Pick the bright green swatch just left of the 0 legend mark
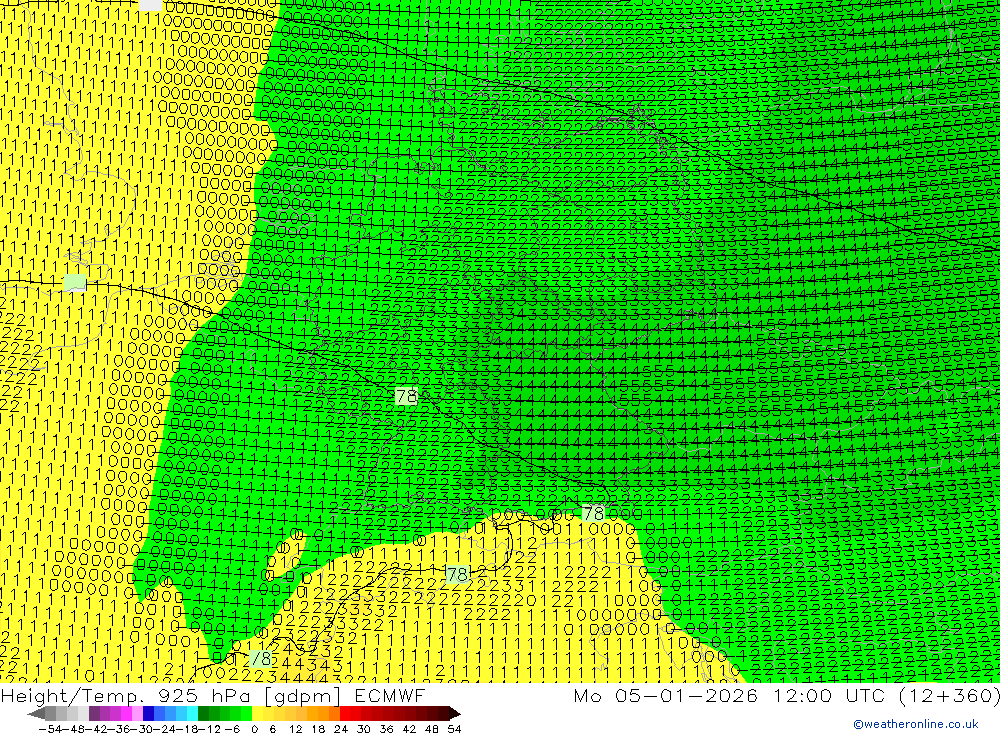The width and height of the screenshot is (1000, 733). (247, 713)
